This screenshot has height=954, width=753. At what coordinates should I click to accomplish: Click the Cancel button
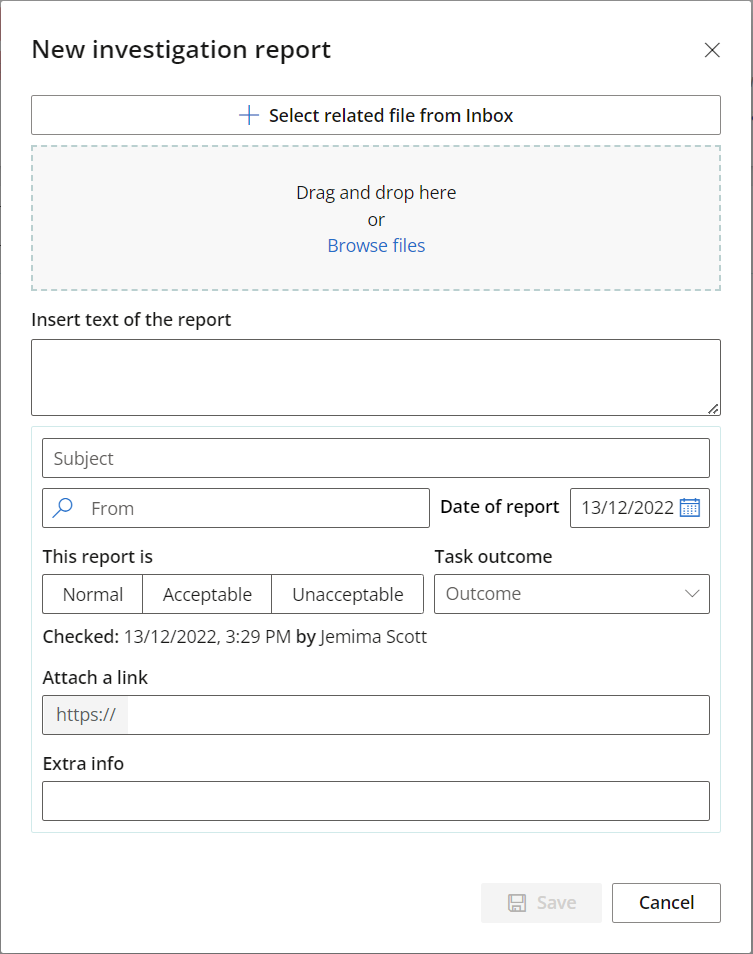(666, 903)
